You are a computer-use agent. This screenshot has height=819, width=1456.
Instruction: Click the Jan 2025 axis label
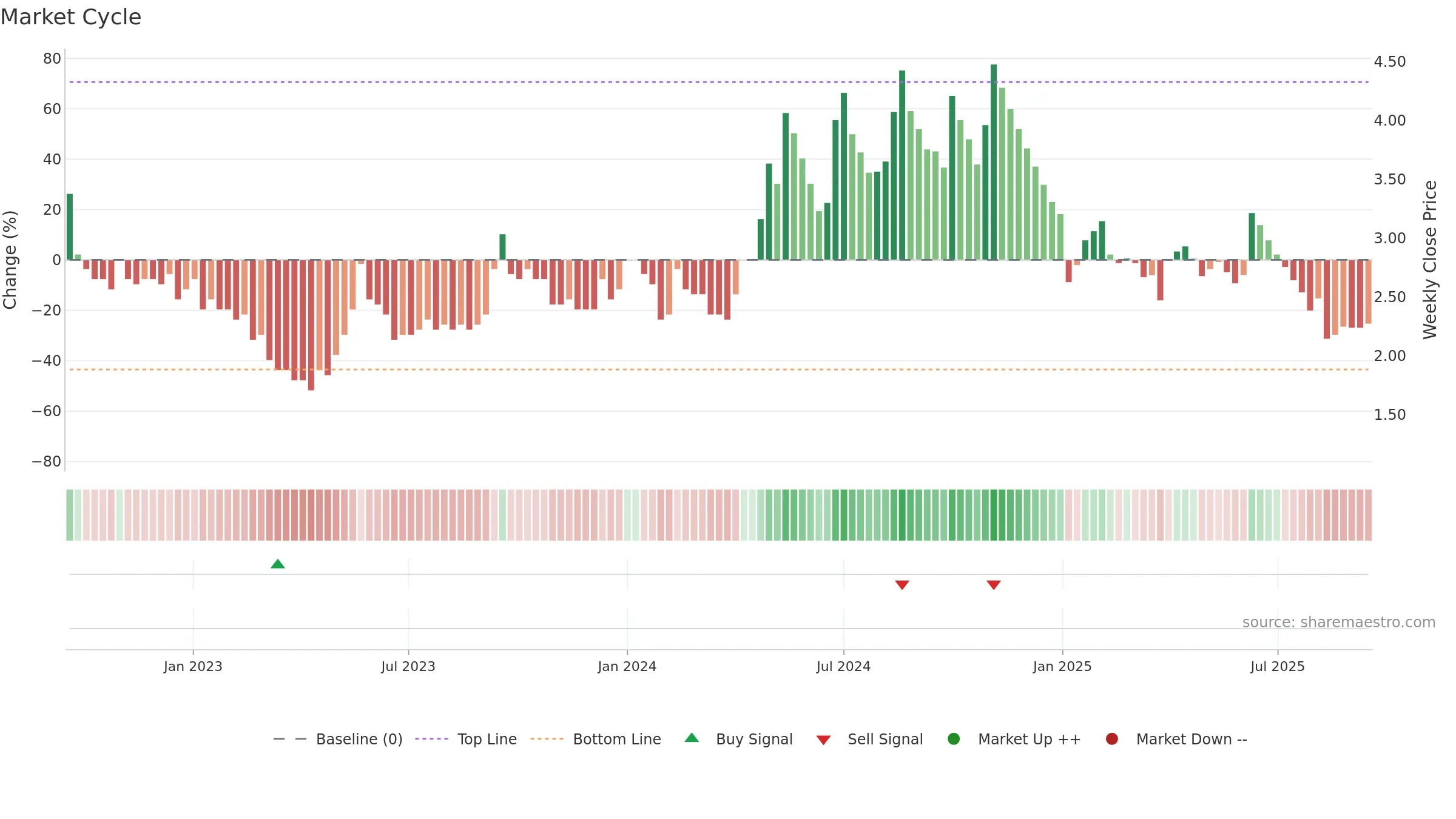1062,666
